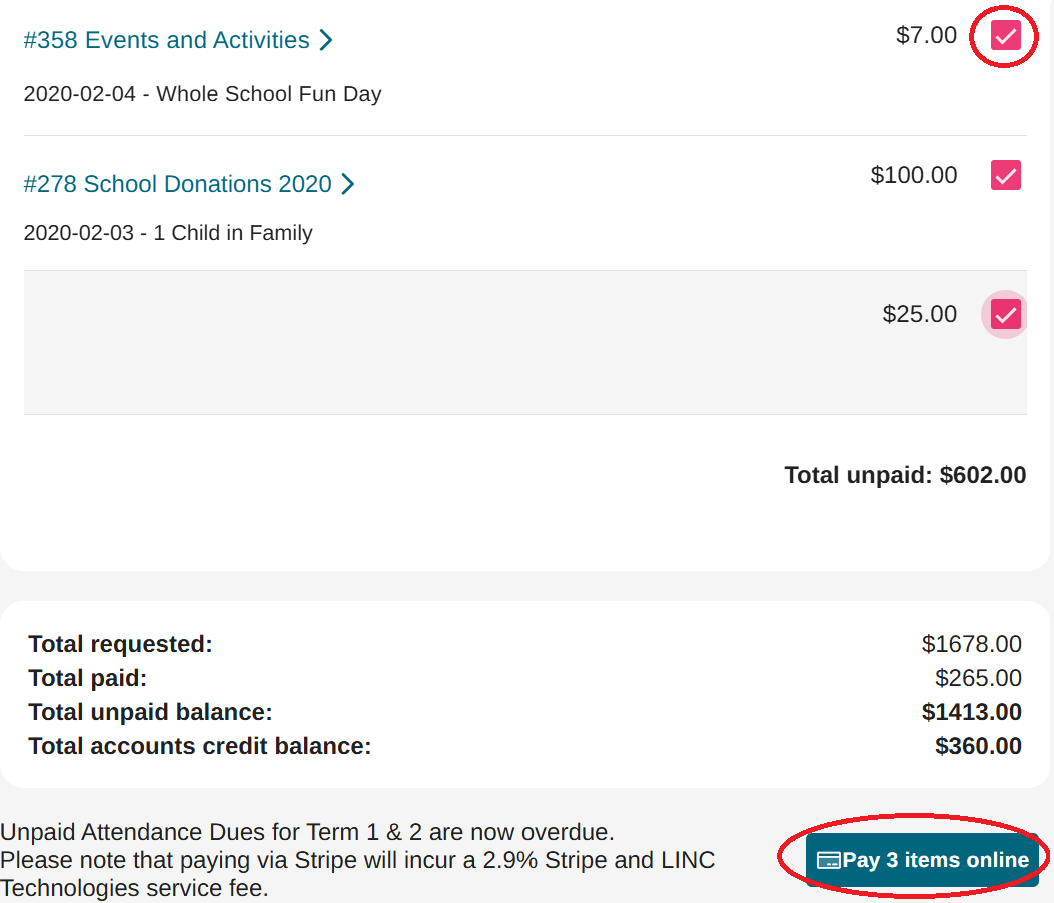Viewport: 1054px width, 903px height.
Task: Expand chevron beside Events and Activities
Action: pos(326,41)
